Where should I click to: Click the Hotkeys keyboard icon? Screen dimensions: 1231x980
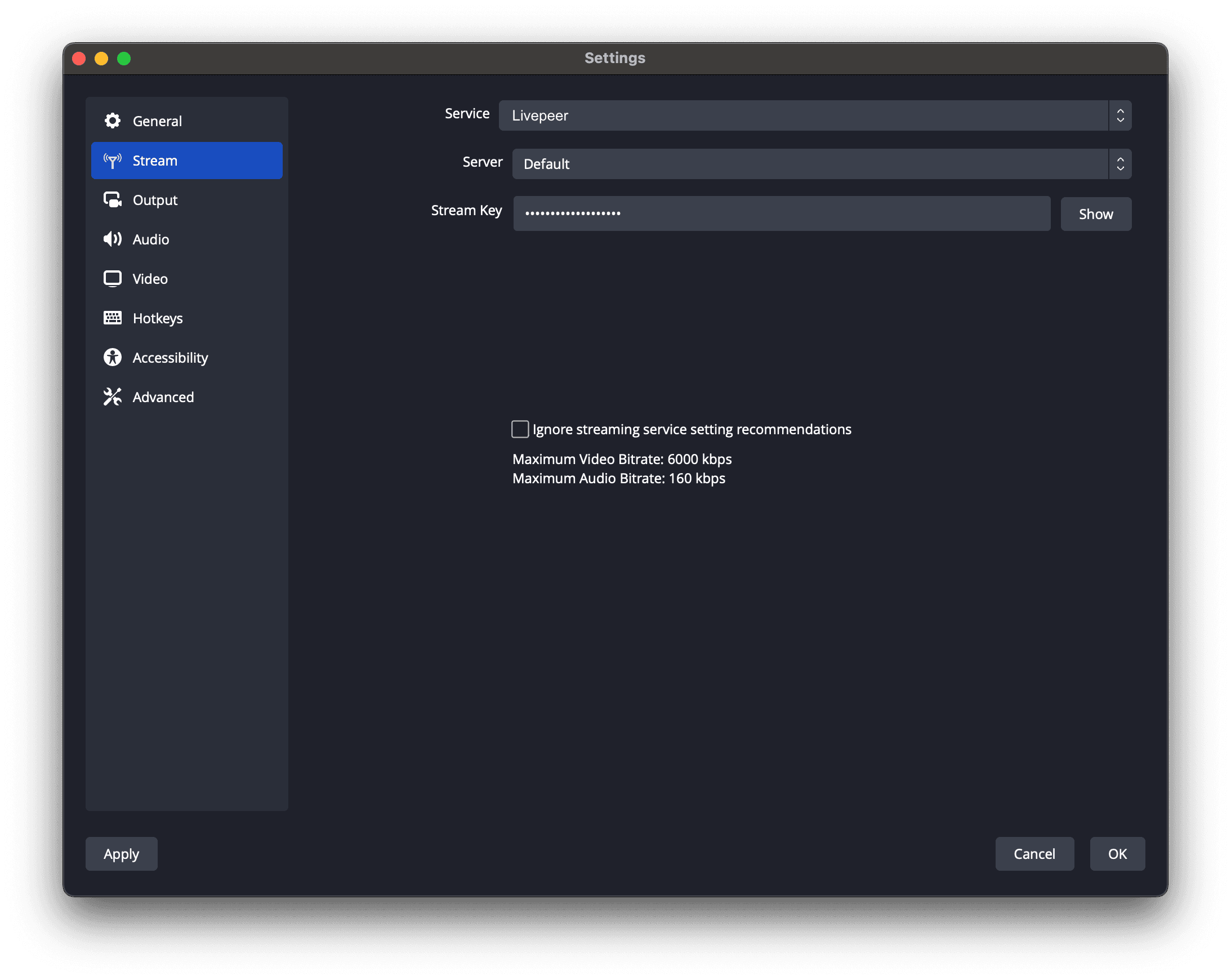pos(113,318)
